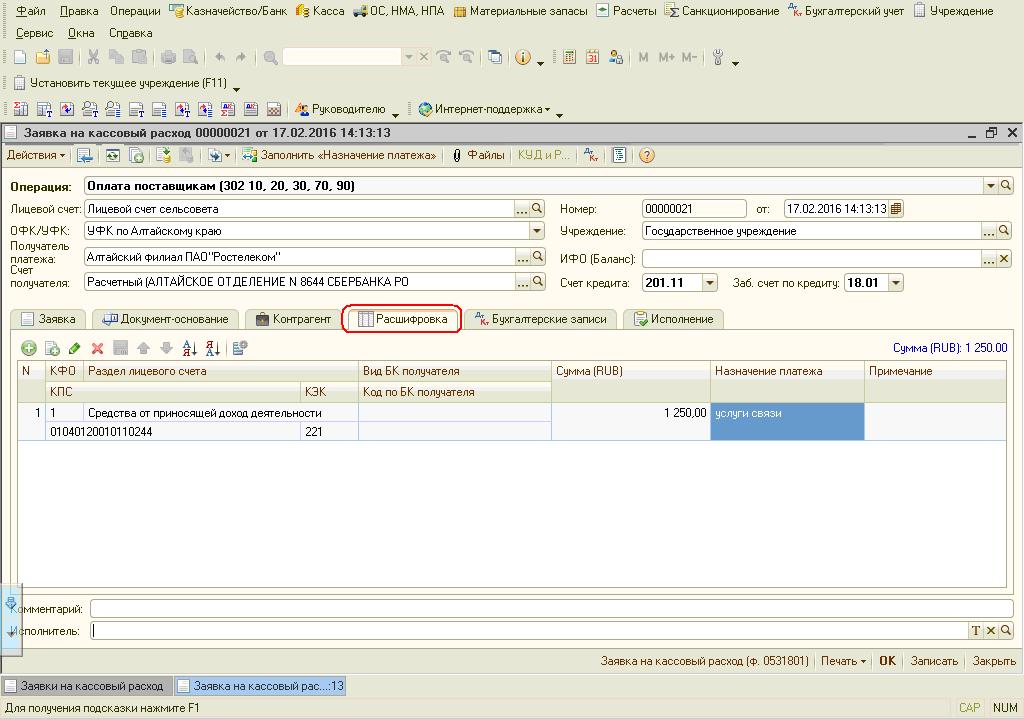
Task: Click the windows list icon
Action: tap(495, 57)
